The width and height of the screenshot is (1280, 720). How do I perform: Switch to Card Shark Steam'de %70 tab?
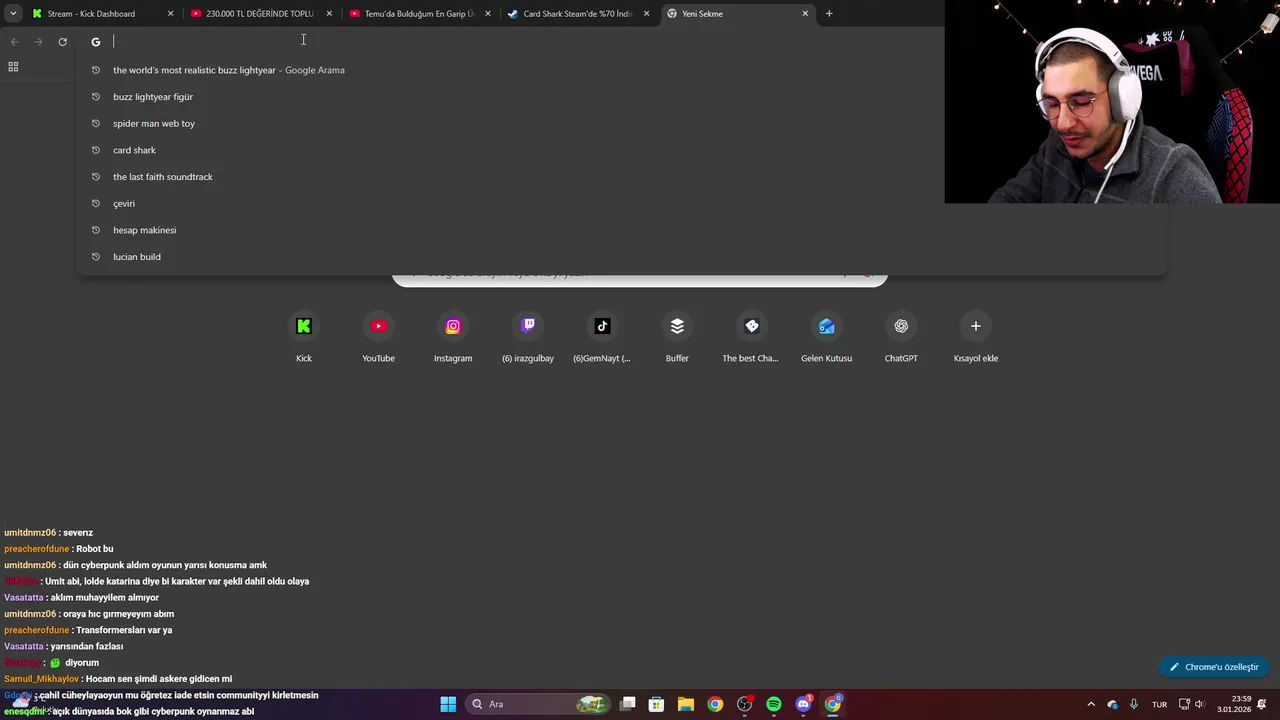click(578, 13)
